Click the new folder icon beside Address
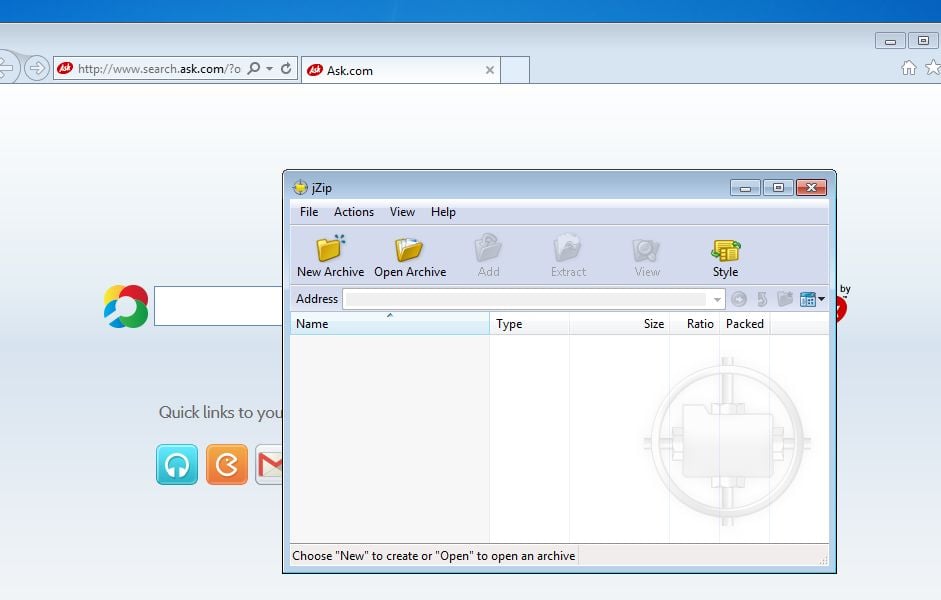 (784, 299)
